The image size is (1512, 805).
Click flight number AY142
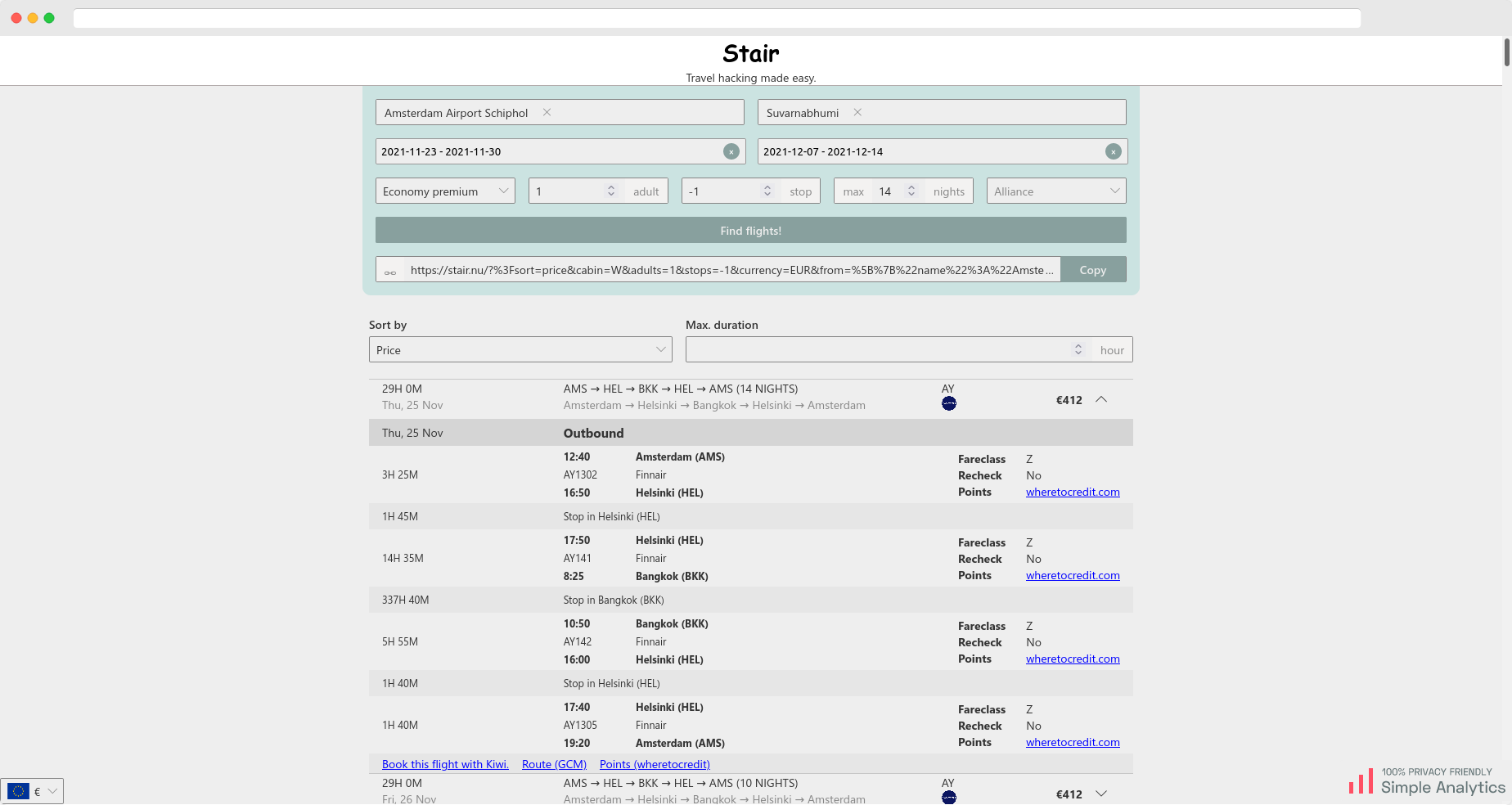click(x=577, y=641)
